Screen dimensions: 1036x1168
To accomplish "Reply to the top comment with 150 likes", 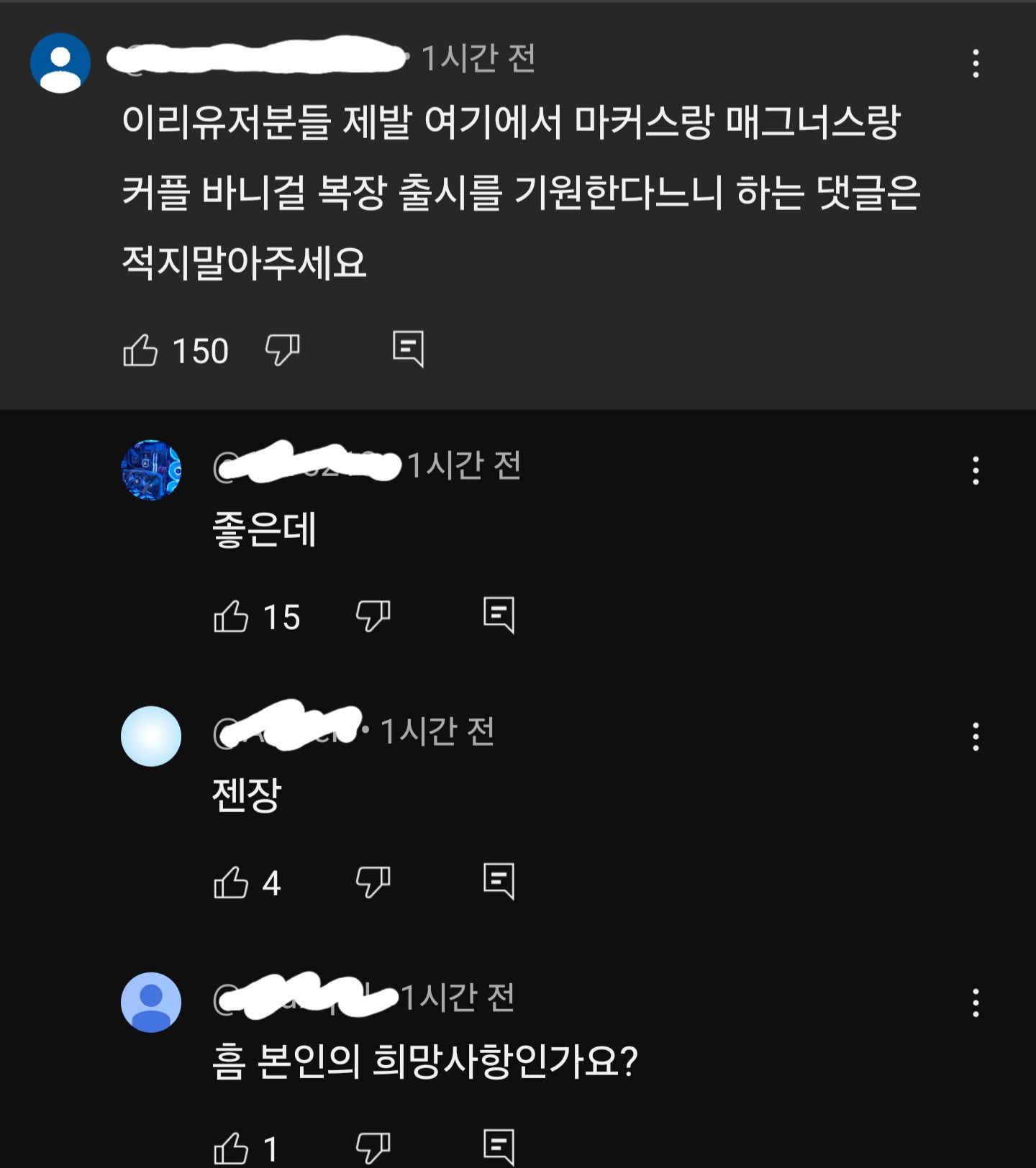I will (x=409, y=350).
